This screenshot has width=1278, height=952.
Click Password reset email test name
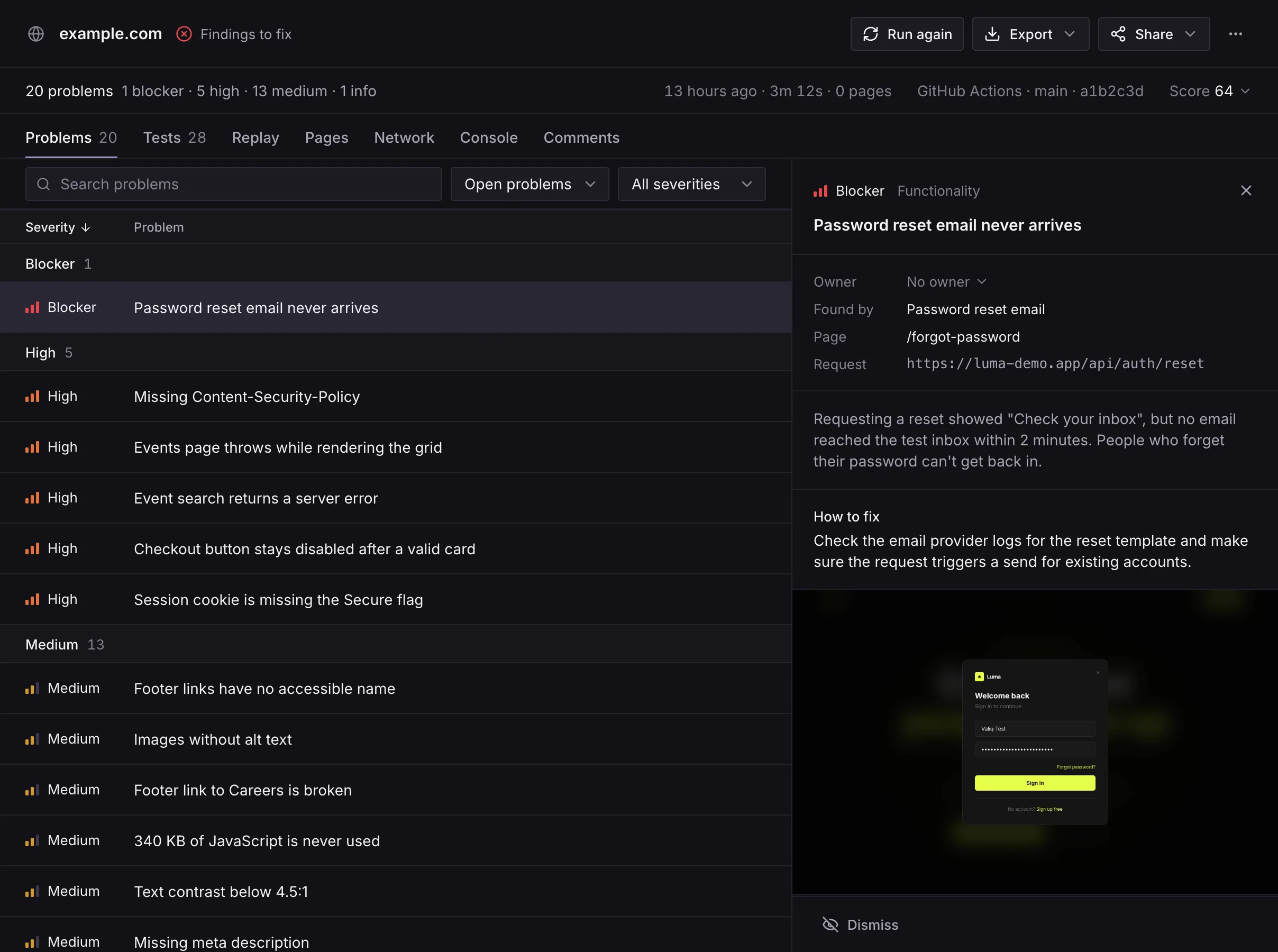[x=975, y=309]
